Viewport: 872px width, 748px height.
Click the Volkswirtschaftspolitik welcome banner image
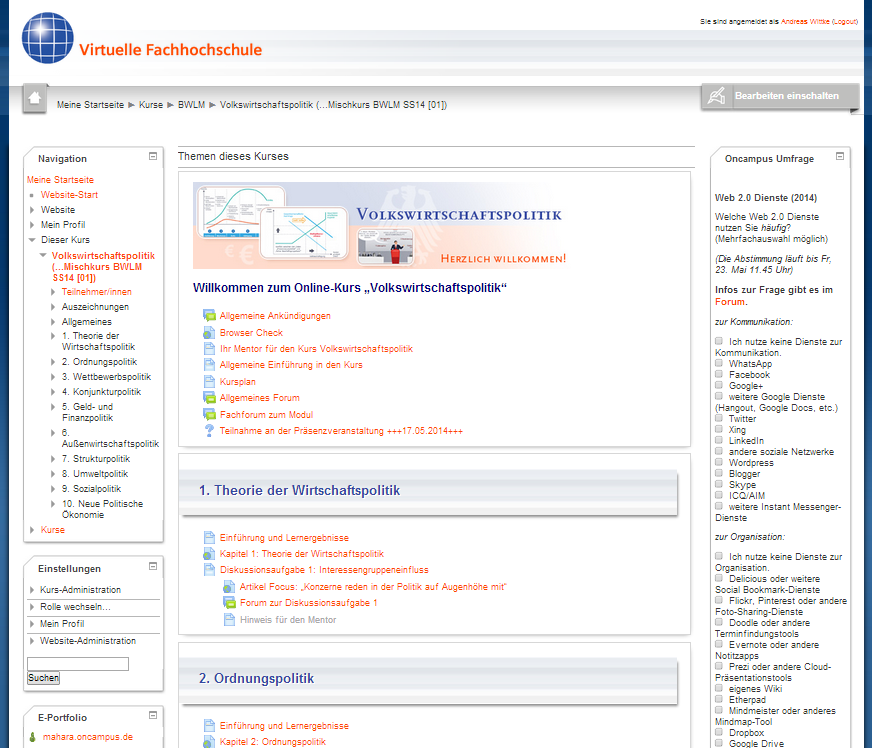[380, 226]
